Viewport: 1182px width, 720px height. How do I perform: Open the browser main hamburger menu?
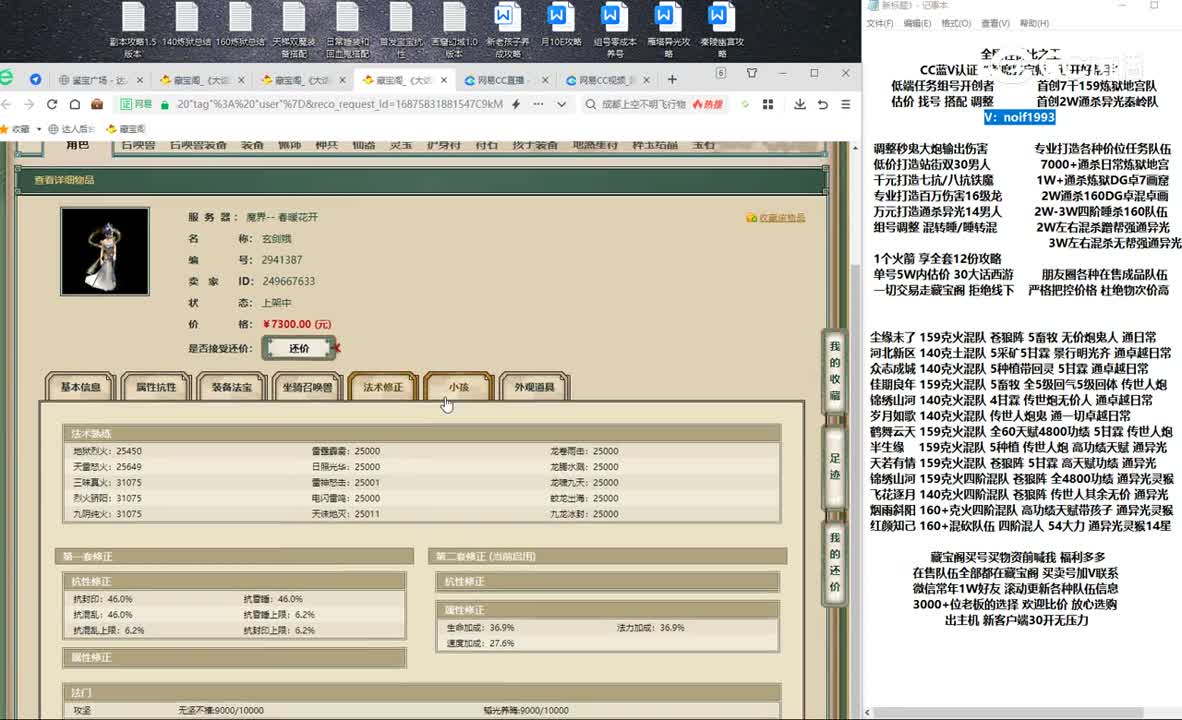[846, 104]
